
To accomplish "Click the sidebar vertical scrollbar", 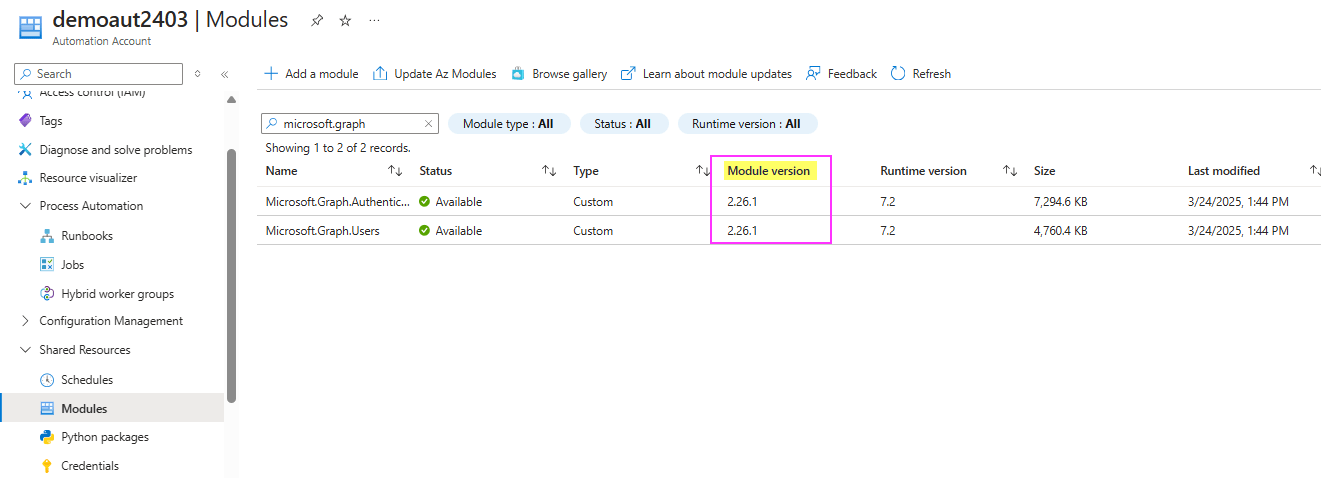I will (x=232, y=275).
